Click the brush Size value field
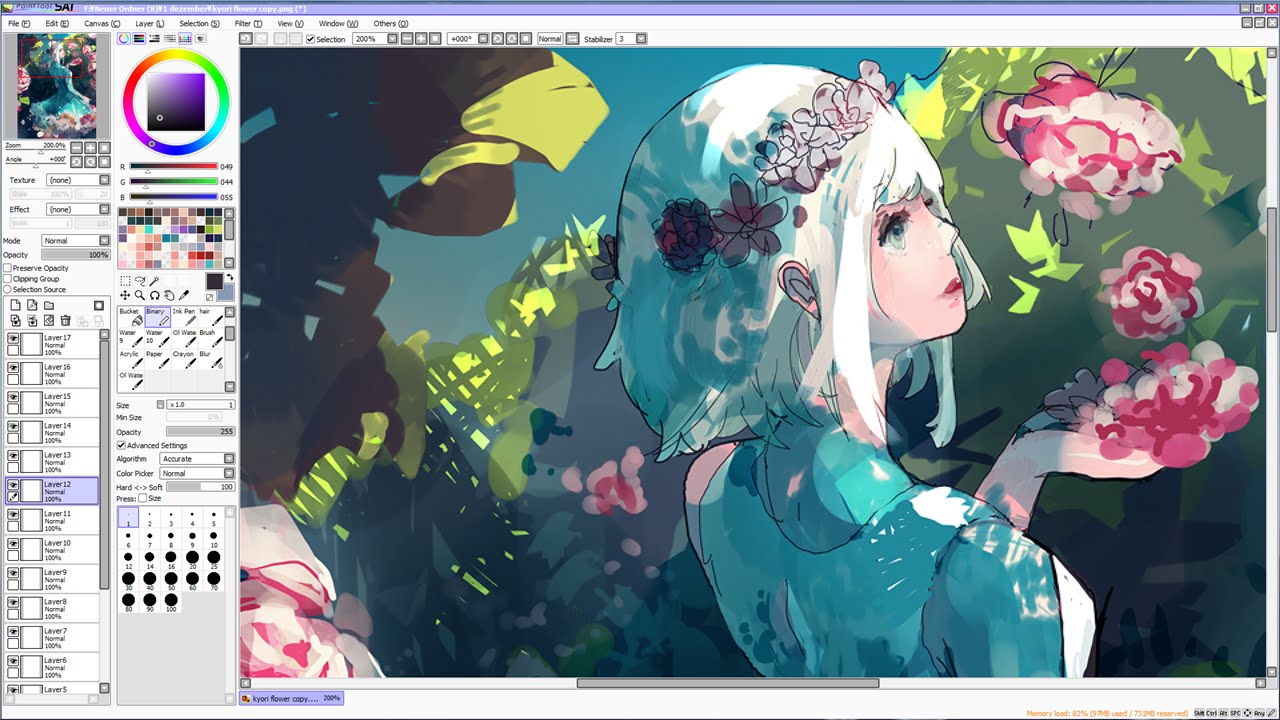This screenshot has height=720, width=1280. [x=200, y=405]
